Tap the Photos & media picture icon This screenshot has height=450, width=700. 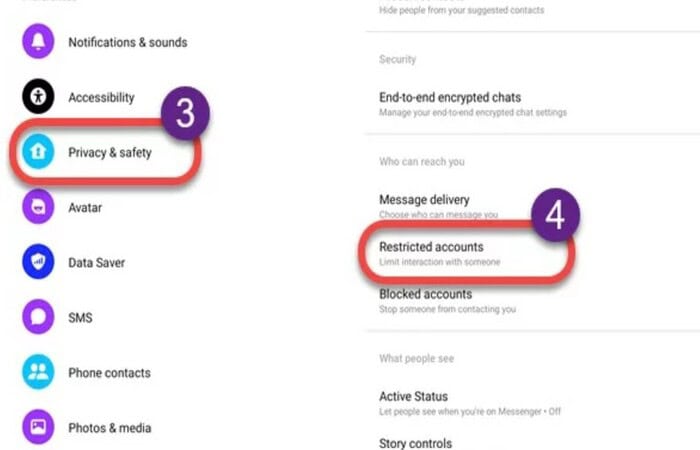[x=38, y=427]
